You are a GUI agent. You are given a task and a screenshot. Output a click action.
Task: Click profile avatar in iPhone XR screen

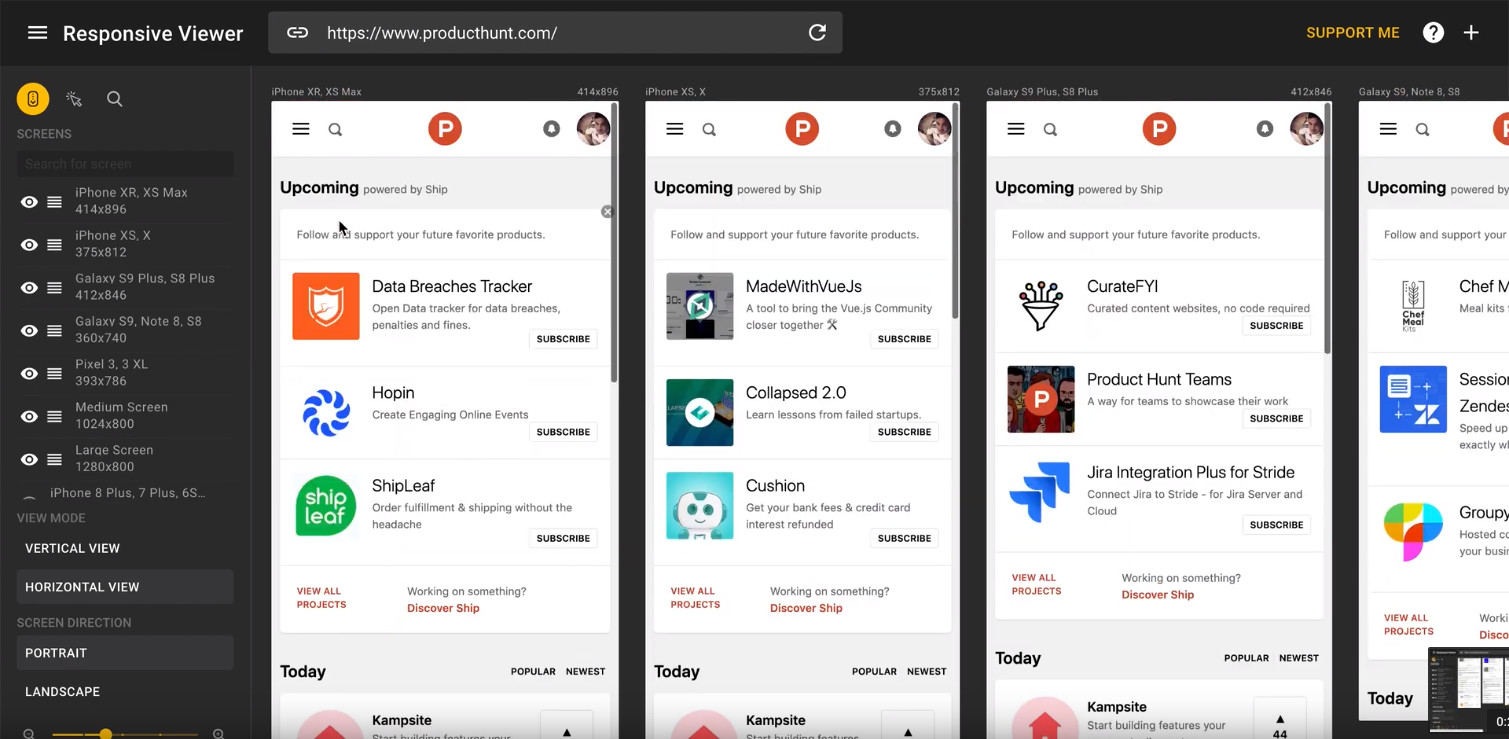coord(593,129)
